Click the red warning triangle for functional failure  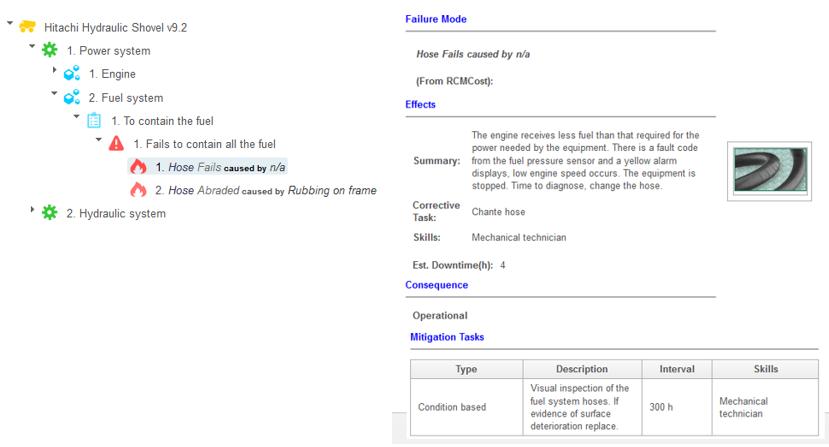(x=116, y=144)
